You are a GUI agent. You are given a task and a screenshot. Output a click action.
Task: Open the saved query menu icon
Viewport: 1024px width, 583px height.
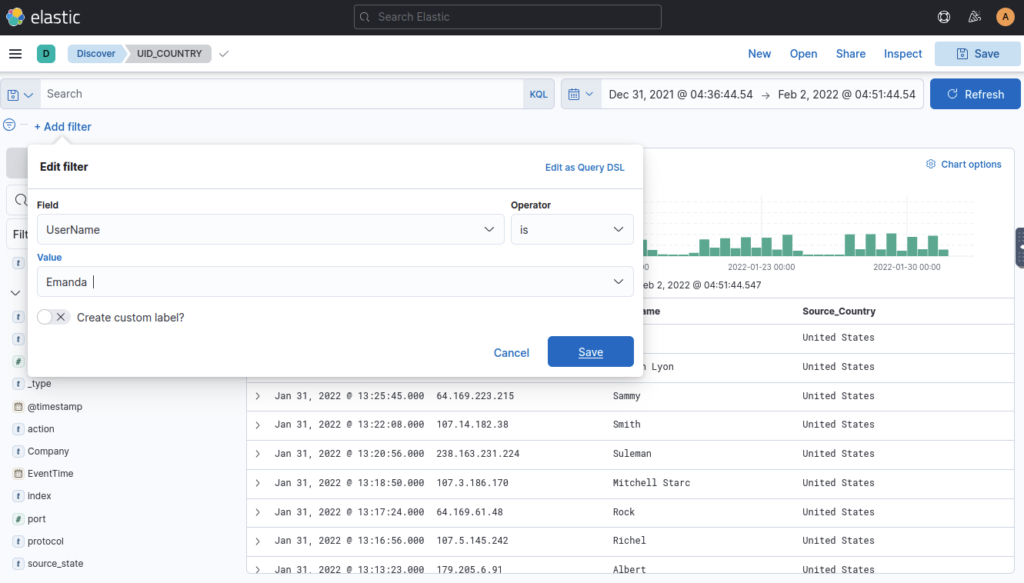point(20,95)
